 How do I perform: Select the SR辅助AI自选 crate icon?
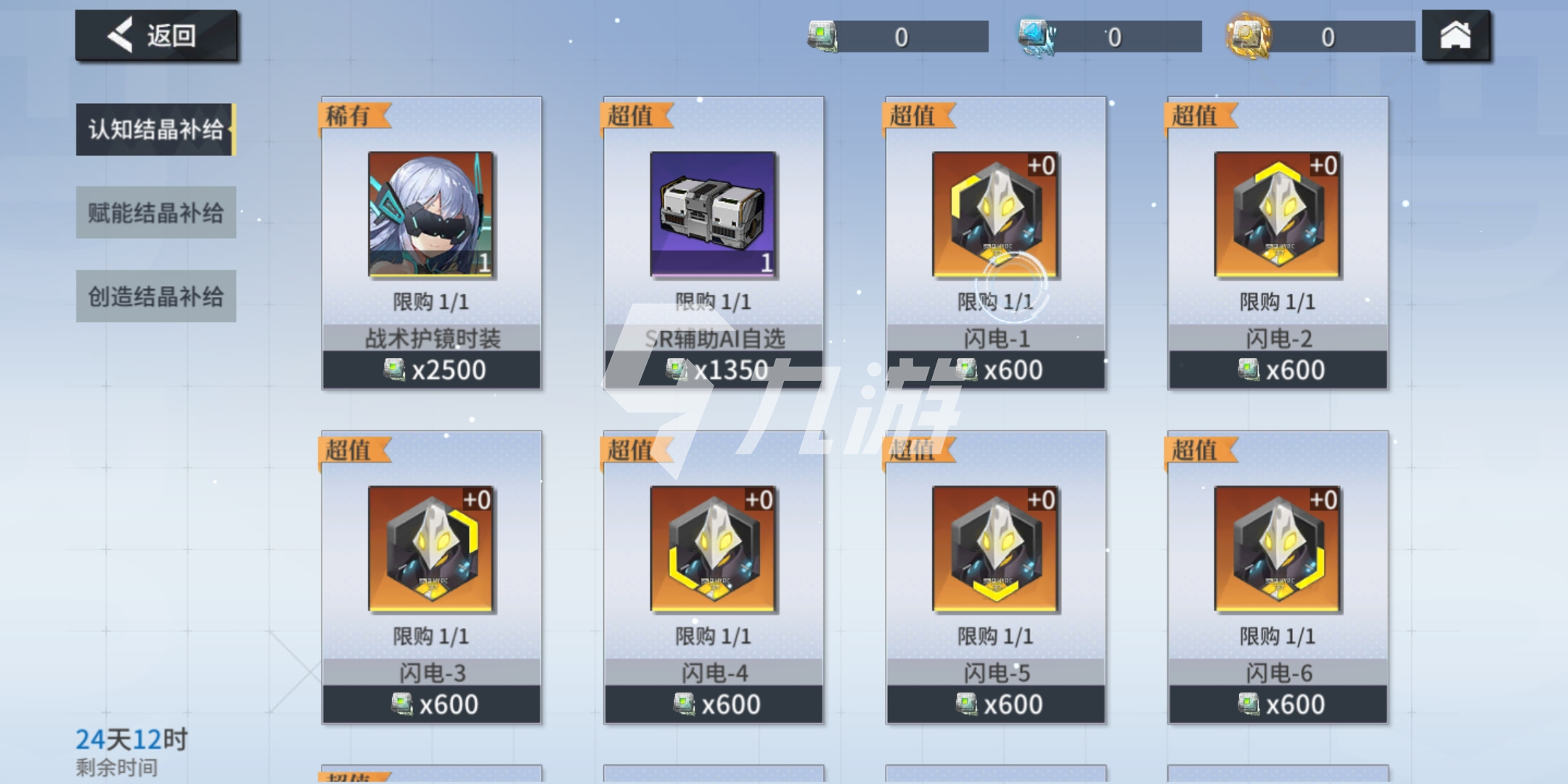pos(713,215)
